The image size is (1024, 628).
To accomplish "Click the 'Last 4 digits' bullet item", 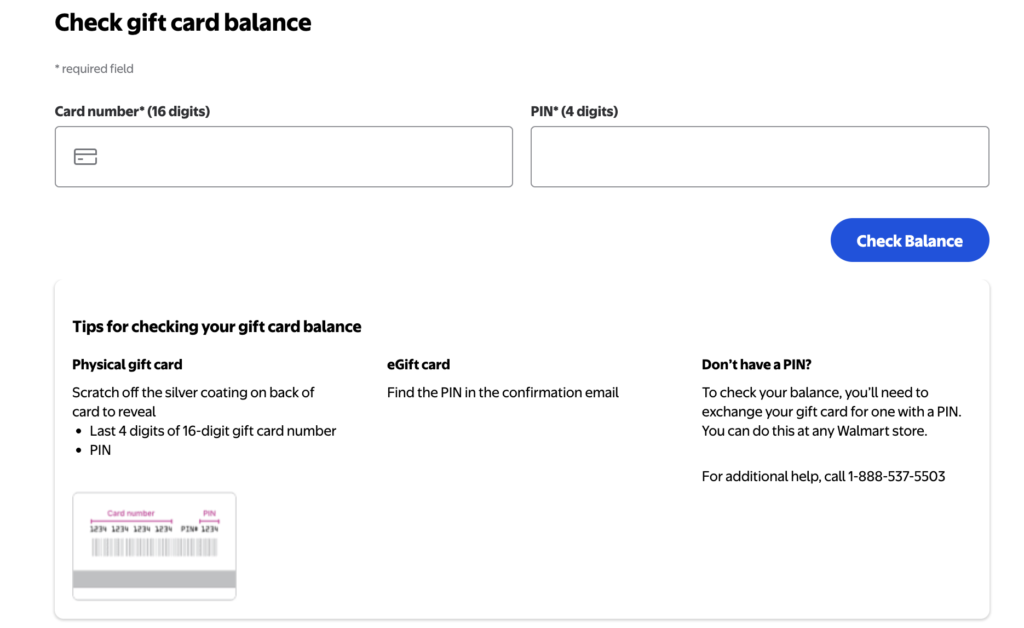I will [x=212, y=431].
